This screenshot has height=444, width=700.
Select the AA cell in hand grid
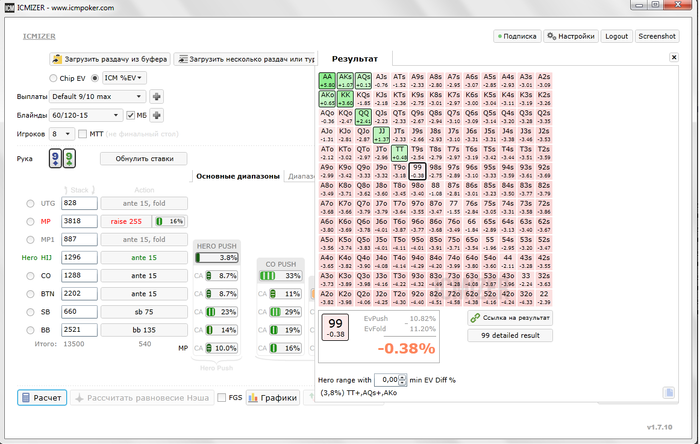327,81
